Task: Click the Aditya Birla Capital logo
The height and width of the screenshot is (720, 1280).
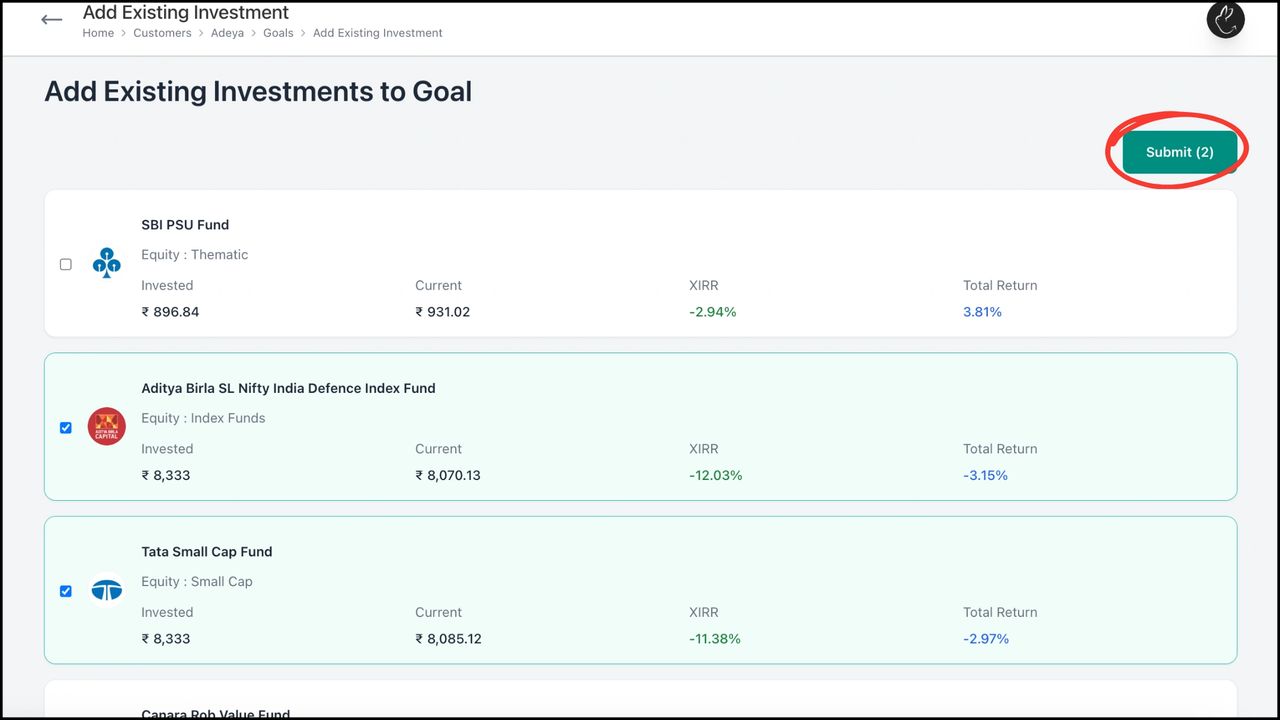Action: (x=106, y=427)
